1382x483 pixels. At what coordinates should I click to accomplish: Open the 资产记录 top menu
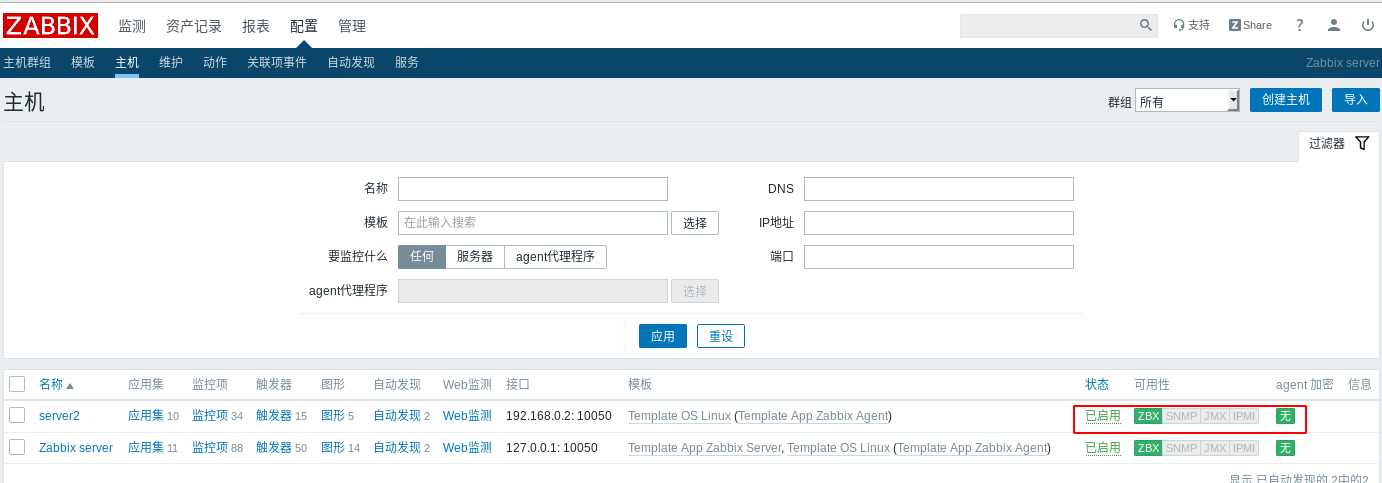coord(194,26)
